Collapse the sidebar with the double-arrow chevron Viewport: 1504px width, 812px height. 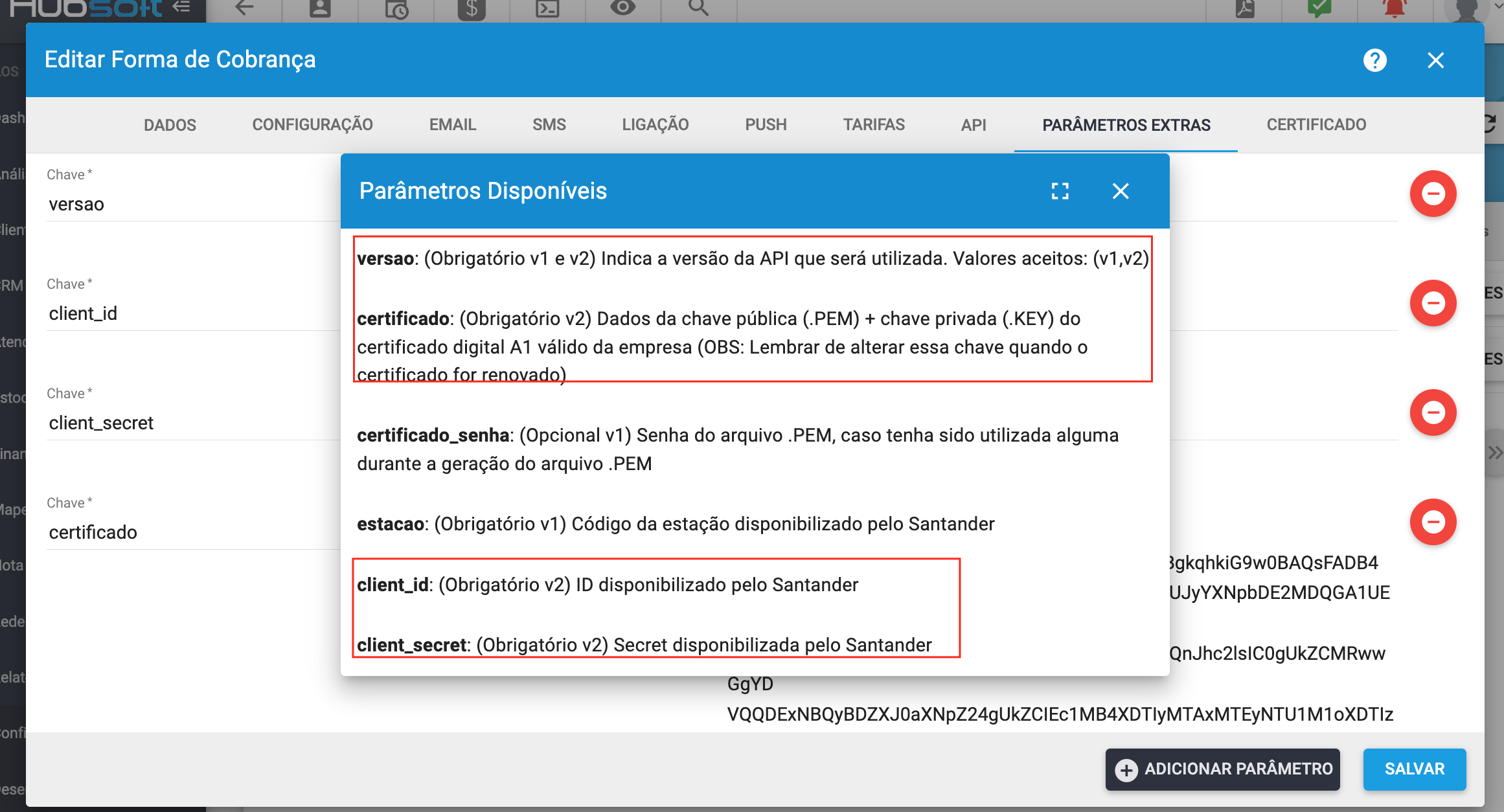point(182,6)
